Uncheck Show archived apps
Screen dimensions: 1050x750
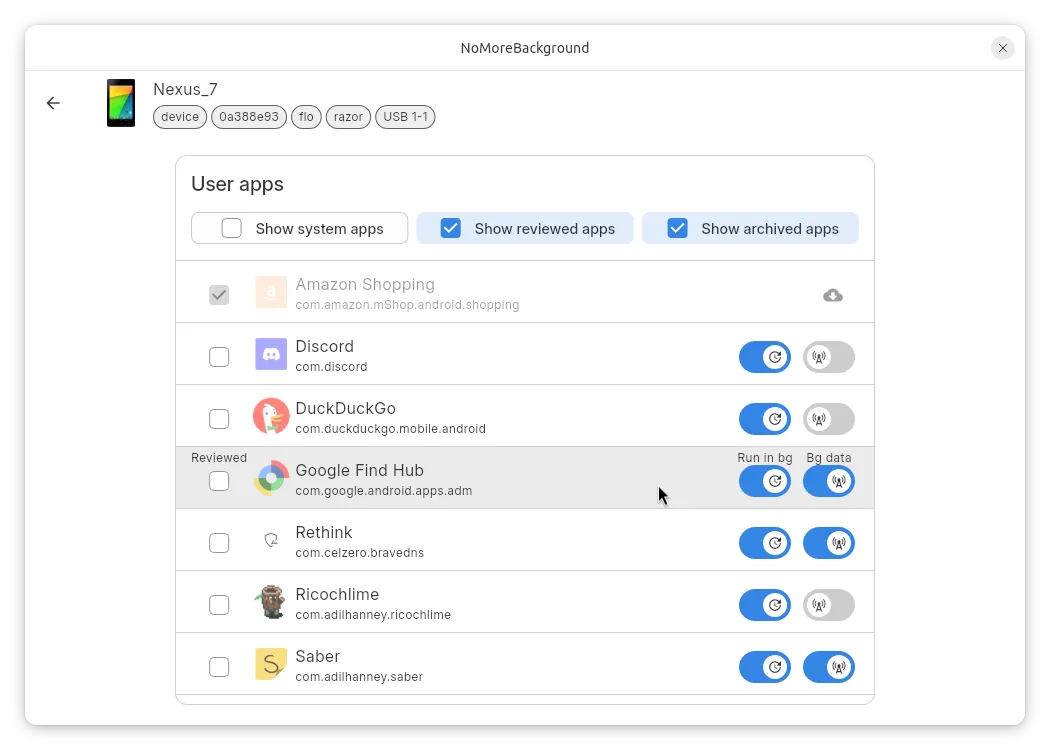(x=677, y=228)
